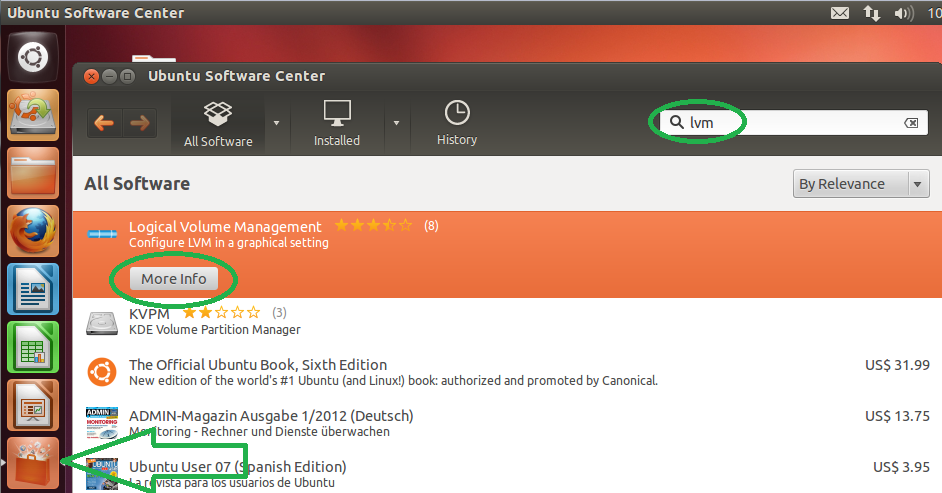Image resolution: width=942 pixels, height=493 pixels.
Task: Open the sound volume indicator
Action: [904, 13]
